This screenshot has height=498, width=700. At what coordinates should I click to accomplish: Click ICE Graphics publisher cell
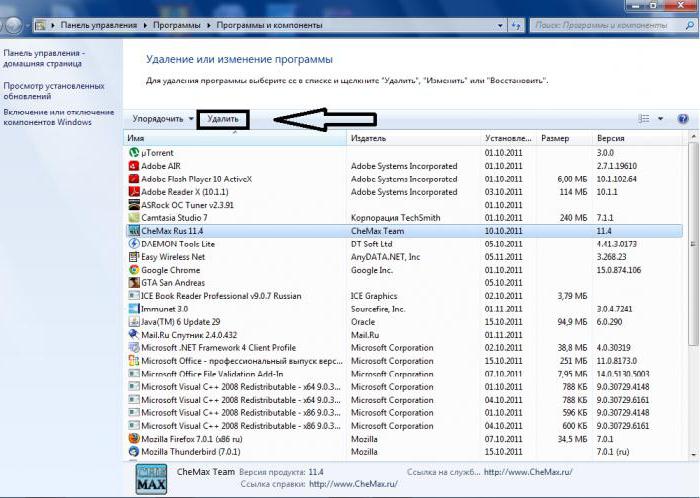coord(374,296)
